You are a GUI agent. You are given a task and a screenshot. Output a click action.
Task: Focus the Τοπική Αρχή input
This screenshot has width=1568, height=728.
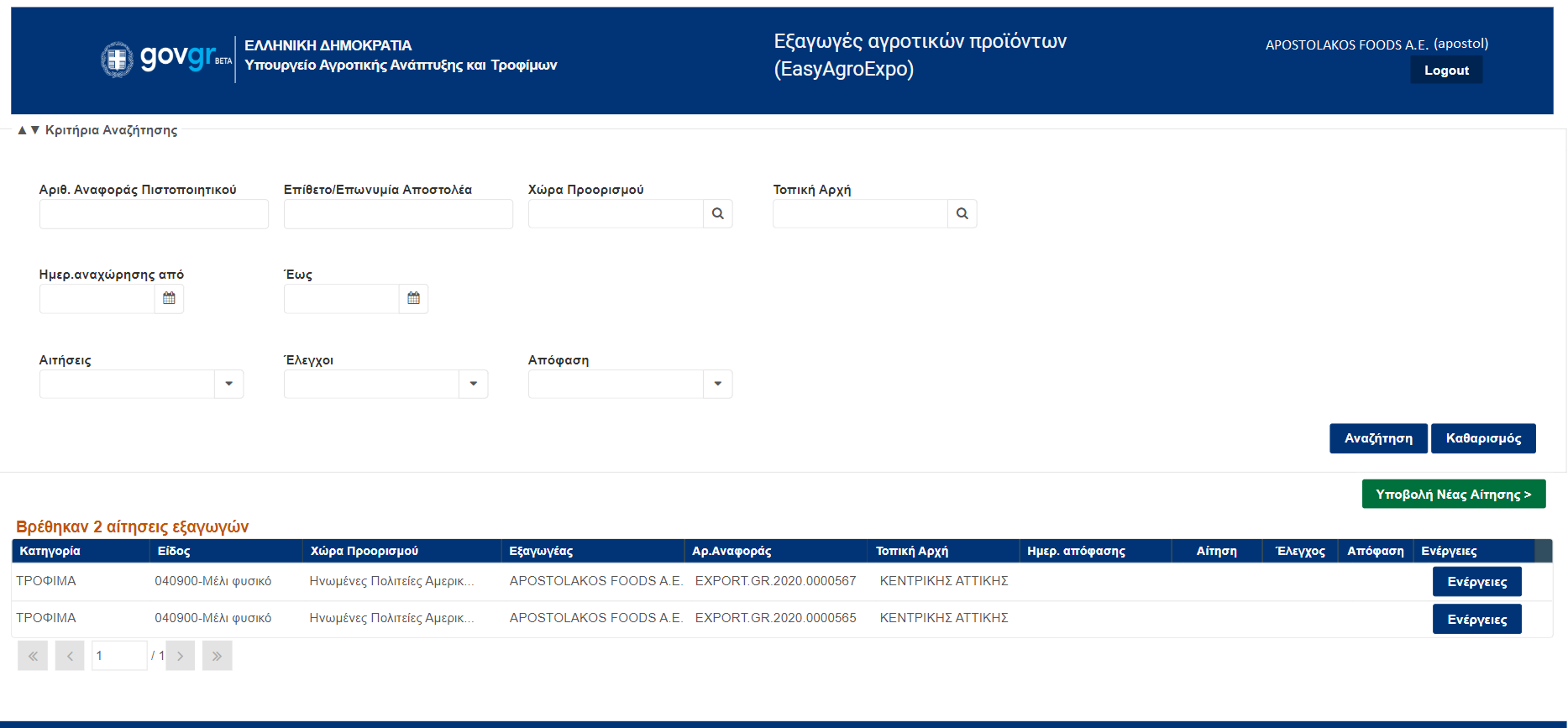click(x=860, y=214)
